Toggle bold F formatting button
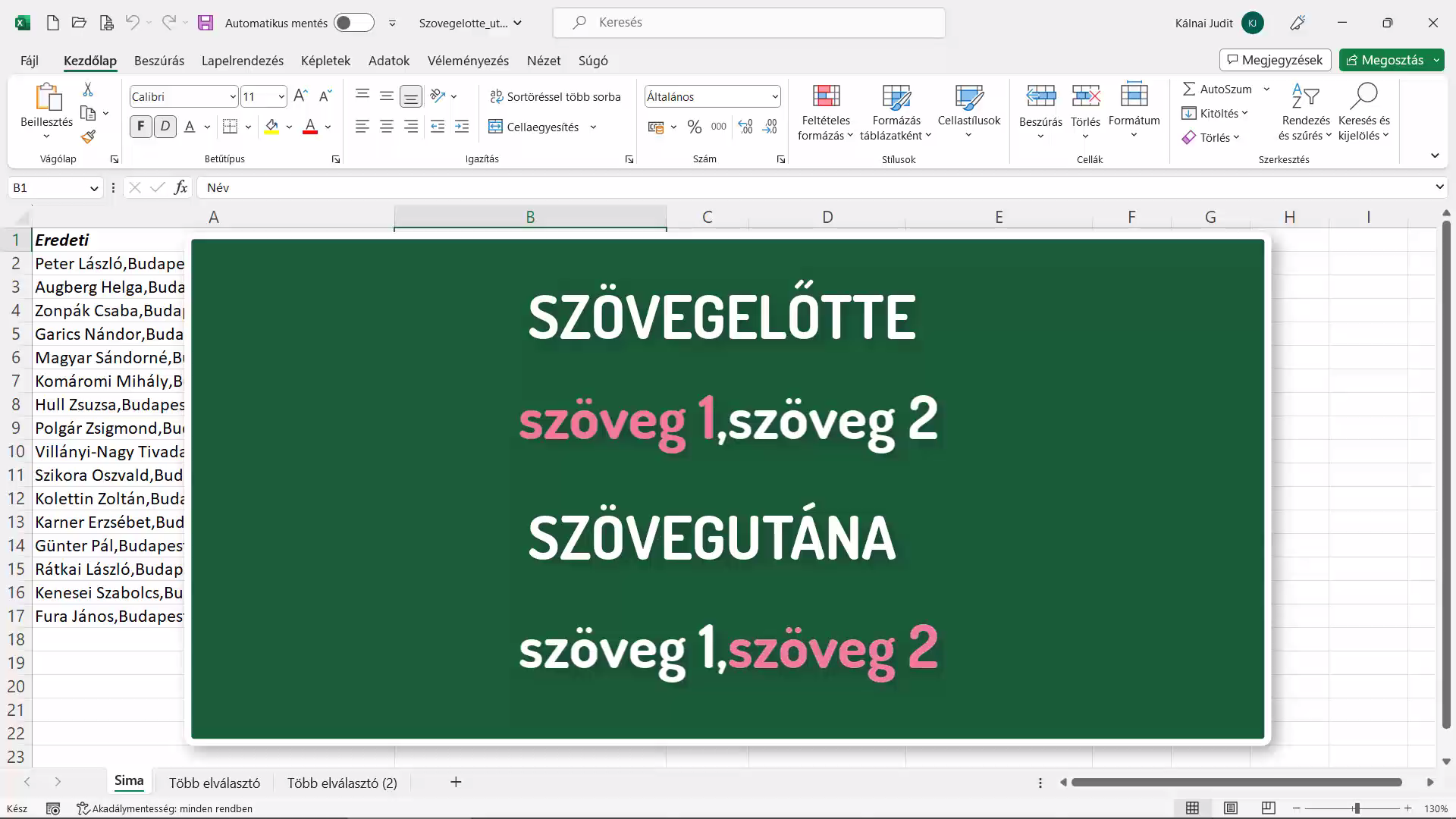The image size is (1456, 819). pos(140,127)
